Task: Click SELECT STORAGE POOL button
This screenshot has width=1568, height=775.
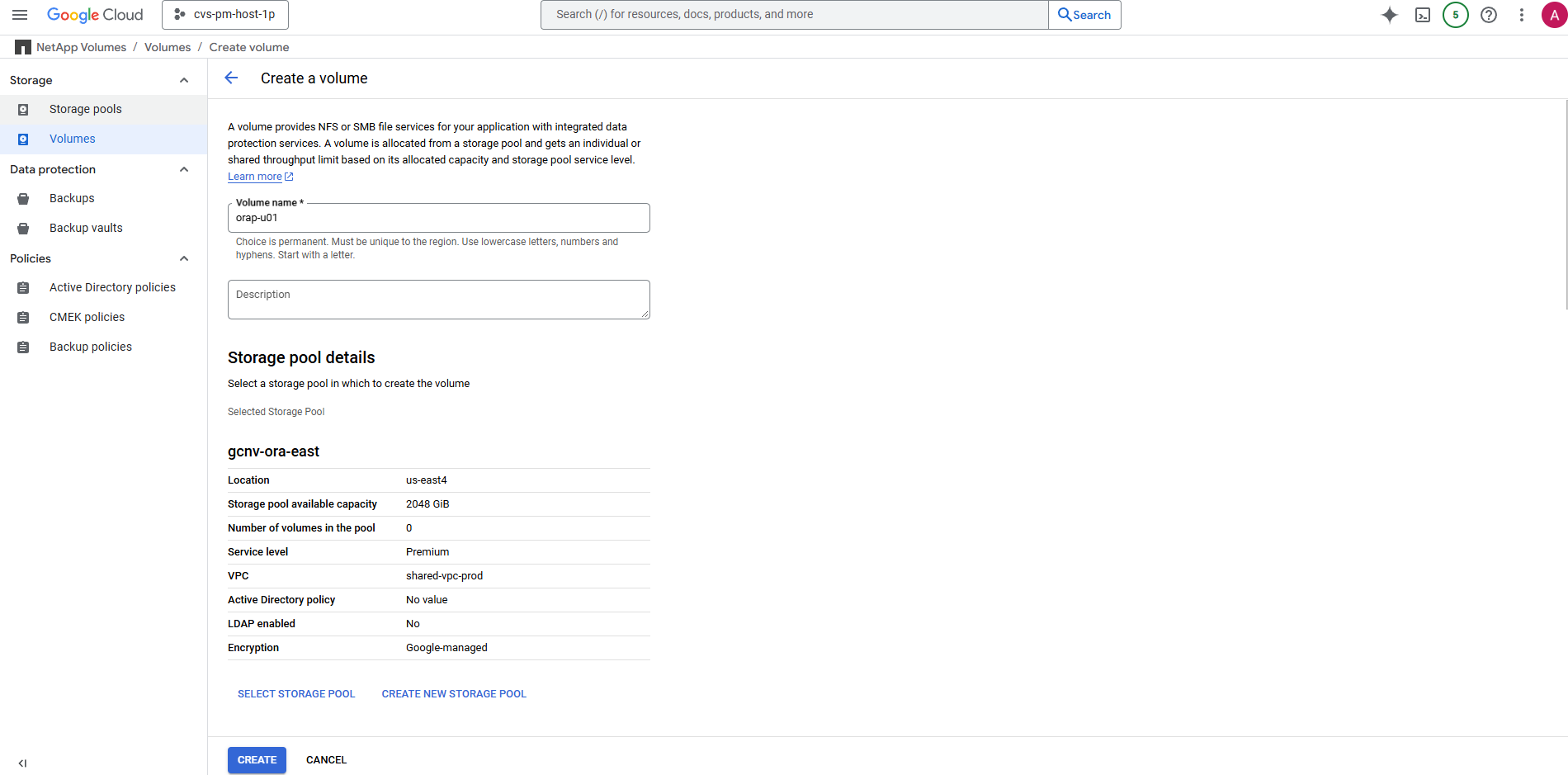Action: point(296,694)
